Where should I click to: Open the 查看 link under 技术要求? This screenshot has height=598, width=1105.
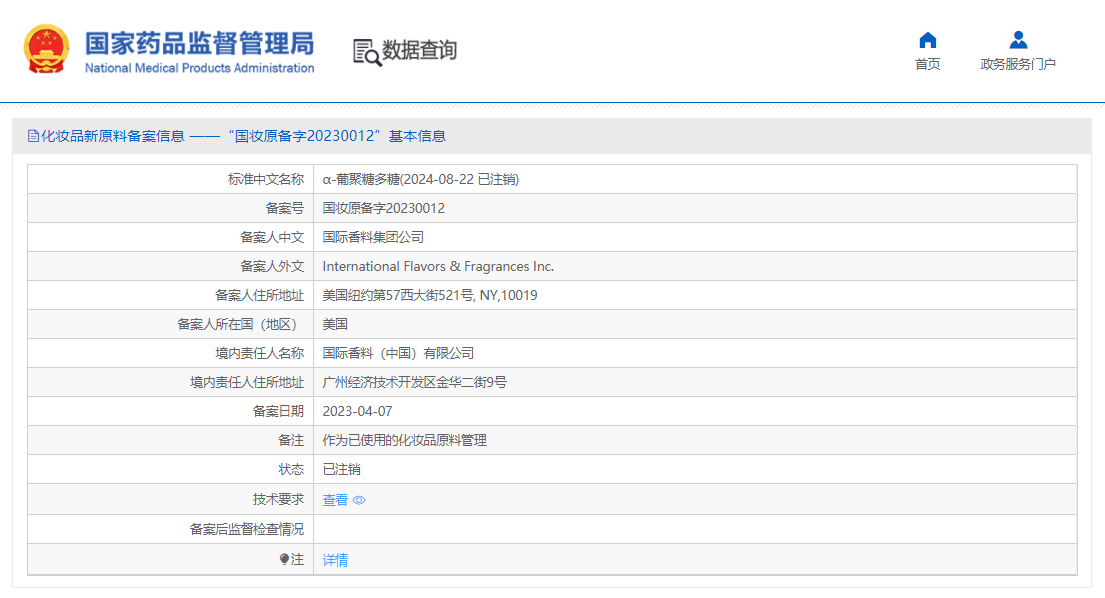pyautogui.click(x=334, y=499)
